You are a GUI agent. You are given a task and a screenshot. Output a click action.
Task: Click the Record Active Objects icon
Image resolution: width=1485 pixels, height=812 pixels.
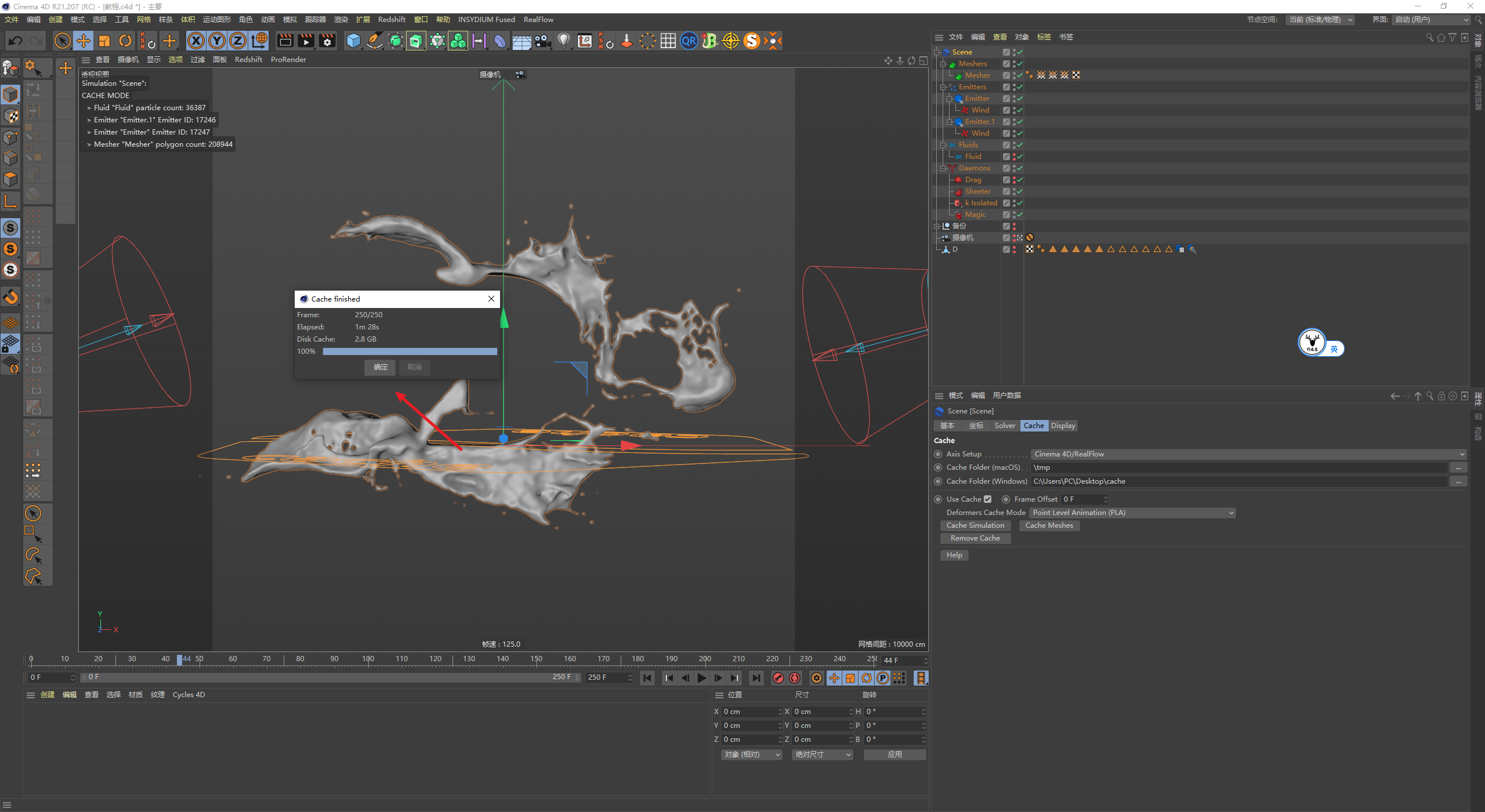[778, 678]
